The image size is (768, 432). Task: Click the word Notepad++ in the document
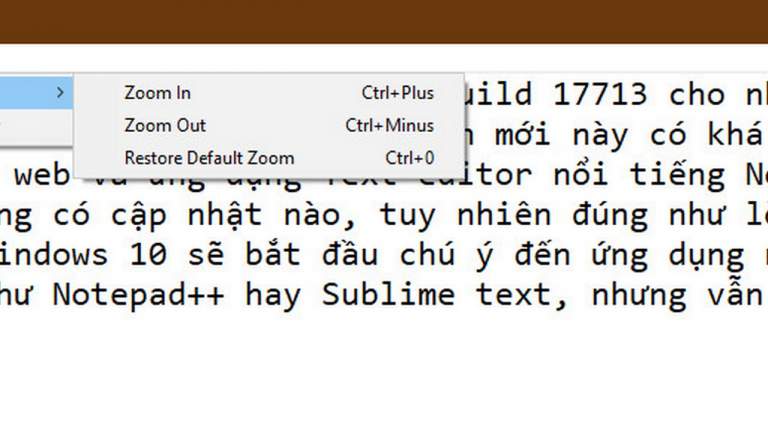[138, 294]
